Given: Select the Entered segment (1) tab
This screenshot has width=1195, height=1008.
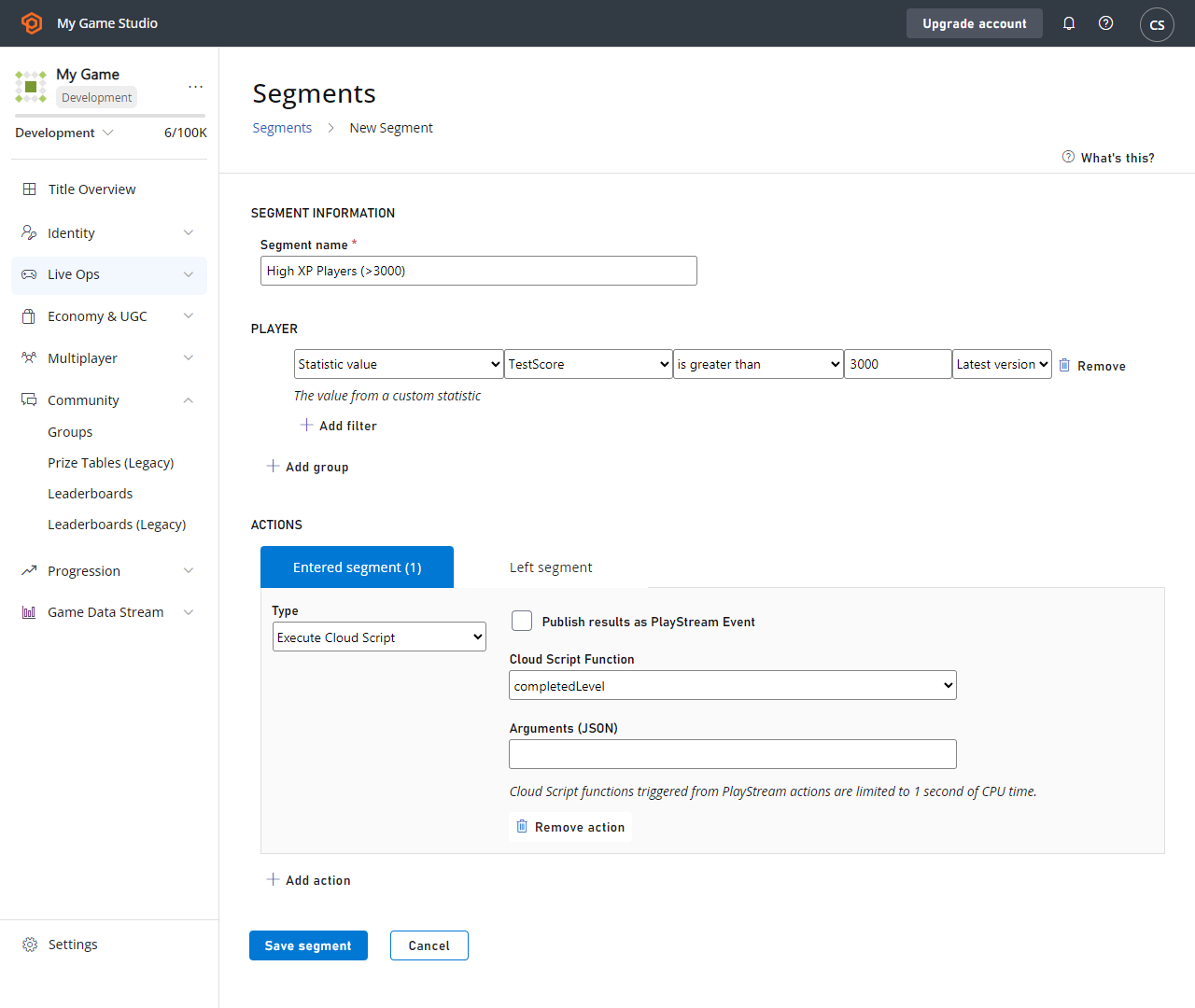Looking at the screenshot, I should pyautogui.click(x=357, y=567).
